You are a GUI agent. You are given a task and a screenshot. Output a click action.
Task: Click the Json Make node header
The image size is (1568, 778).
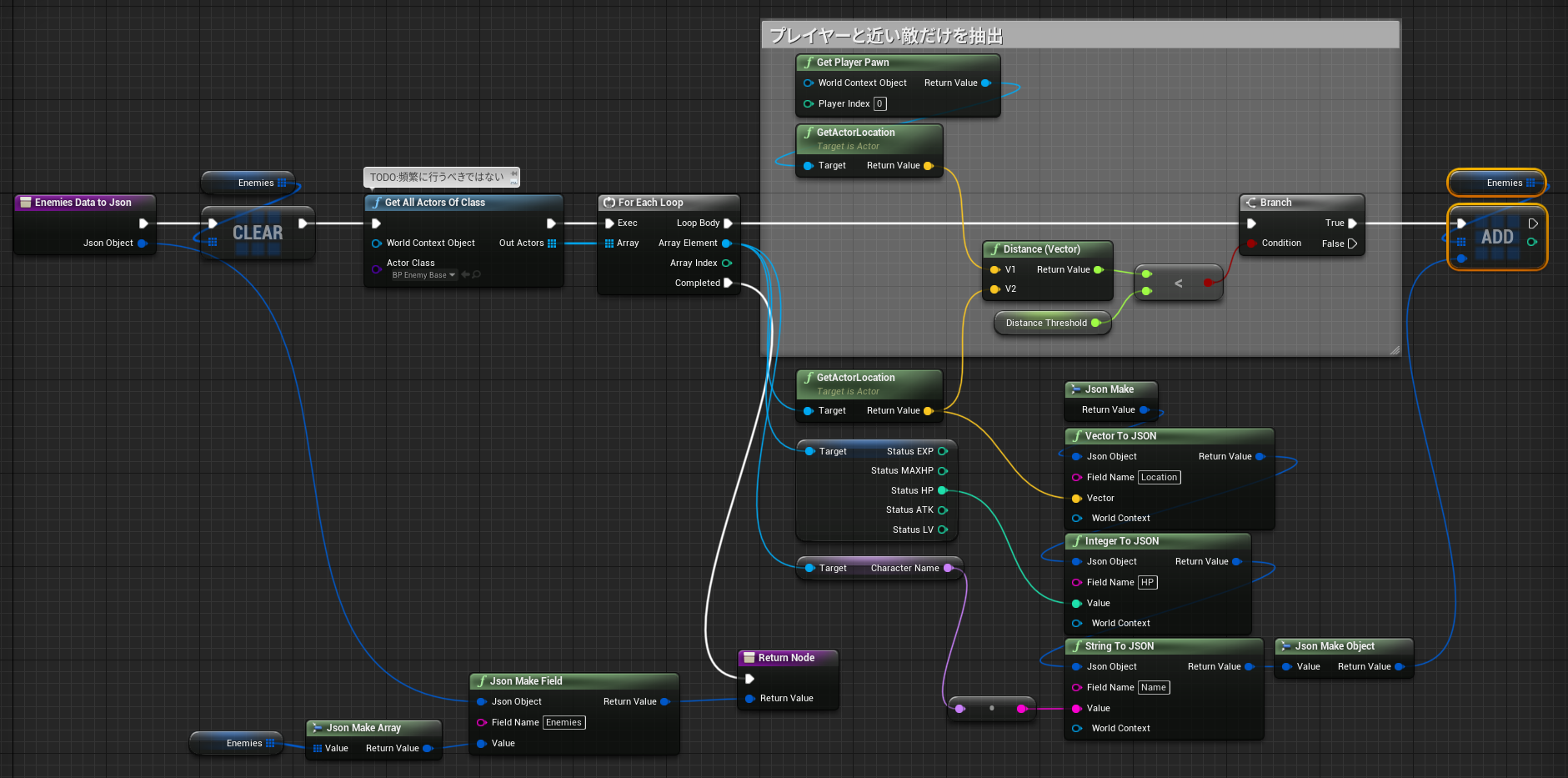click(1110, 389)
